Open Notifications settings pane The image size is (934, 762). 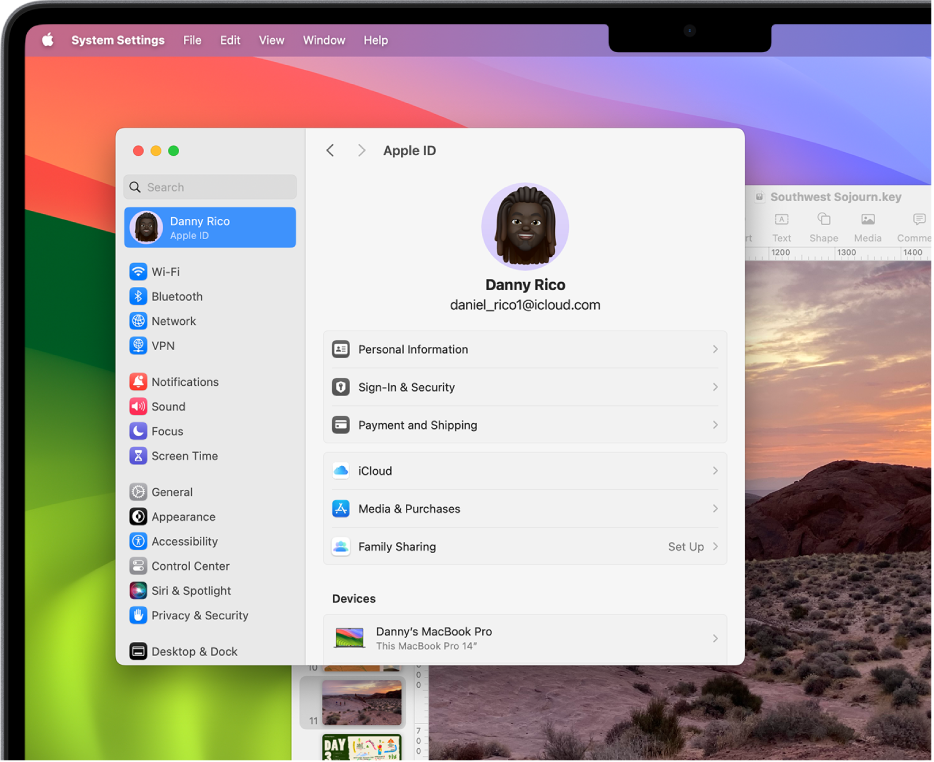point(184,382)
